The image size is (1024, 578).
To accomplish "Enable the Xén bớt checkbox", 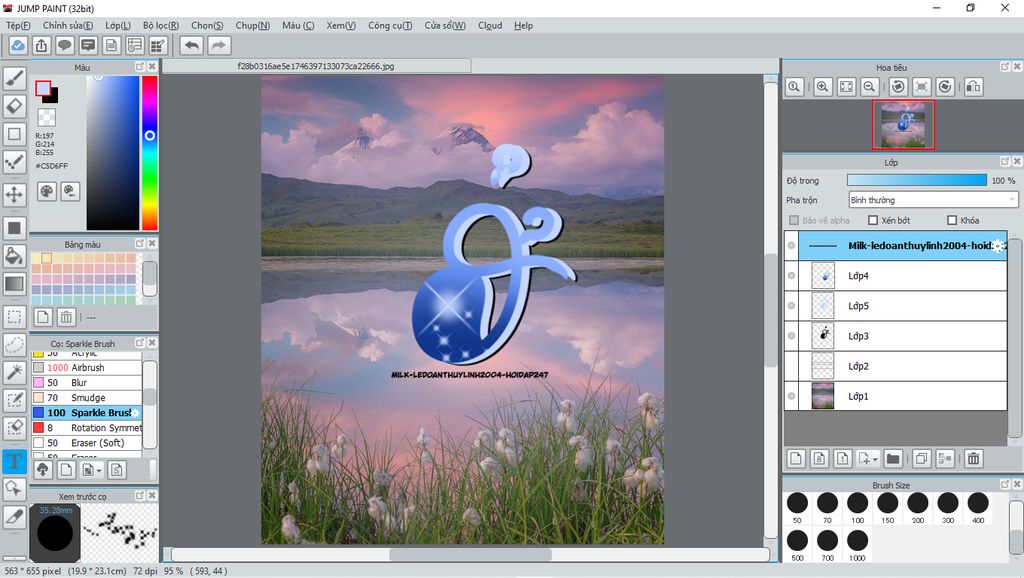I will (x=873, y=220).
